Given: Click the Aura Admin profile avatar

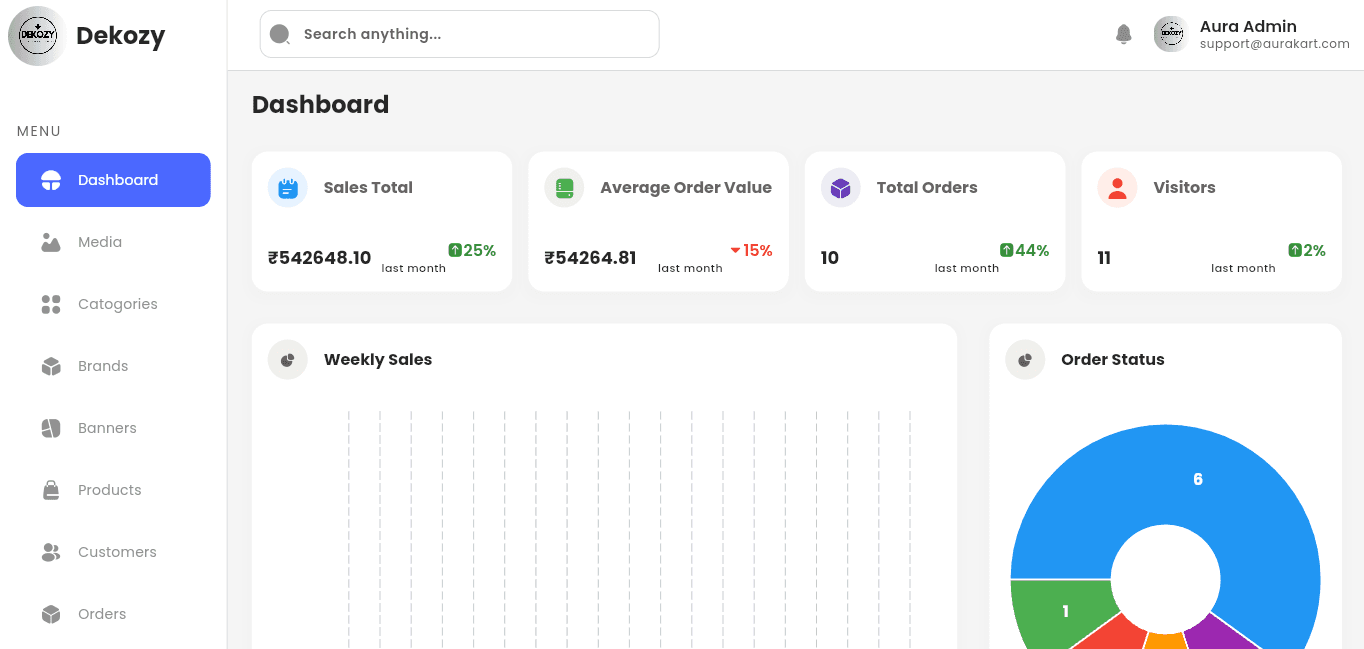Looking at the screenshot, I should tap(1171, 34).
